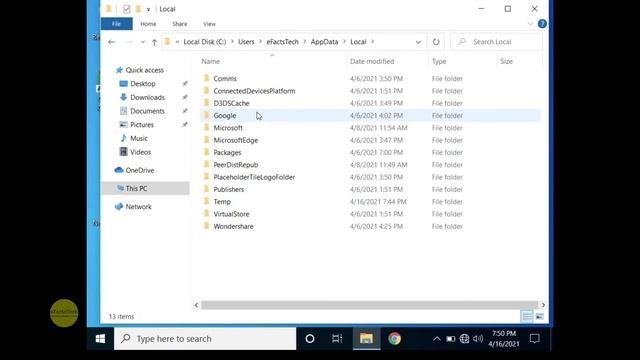Expand chevron after Local in breadcrumb
The width and height of the screenshot is (640, 360).
[x=372, y=42]
